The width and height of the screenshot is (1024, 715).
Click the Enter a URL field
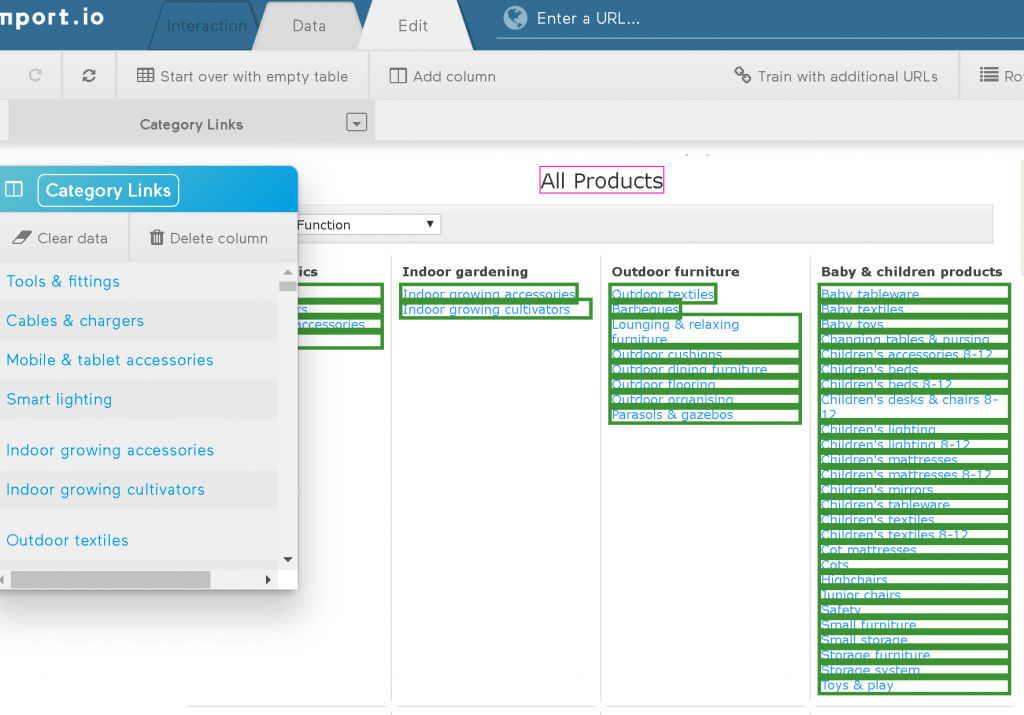point(700,18)
